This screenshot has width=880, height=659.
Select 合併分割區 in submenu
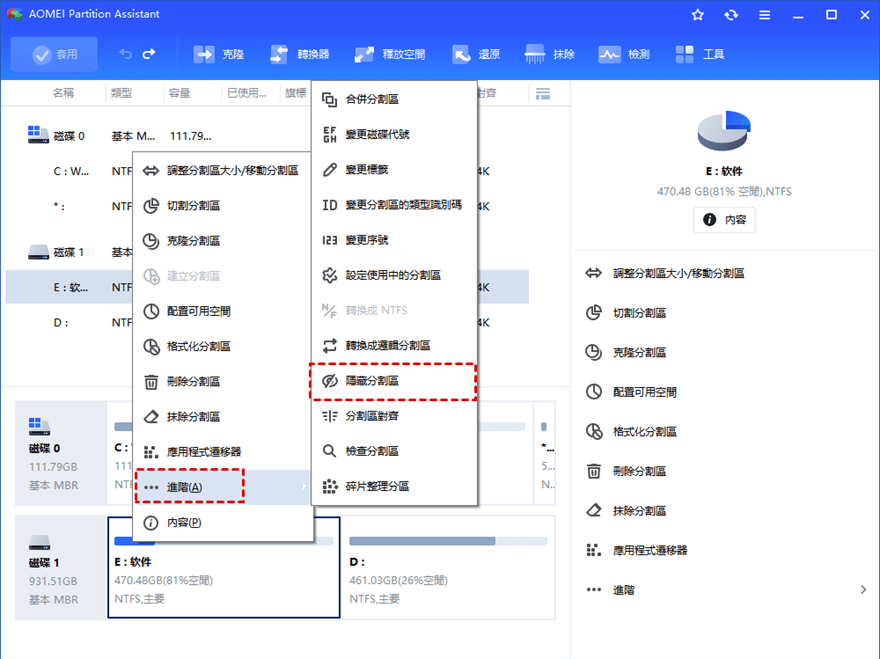(394, 99)
